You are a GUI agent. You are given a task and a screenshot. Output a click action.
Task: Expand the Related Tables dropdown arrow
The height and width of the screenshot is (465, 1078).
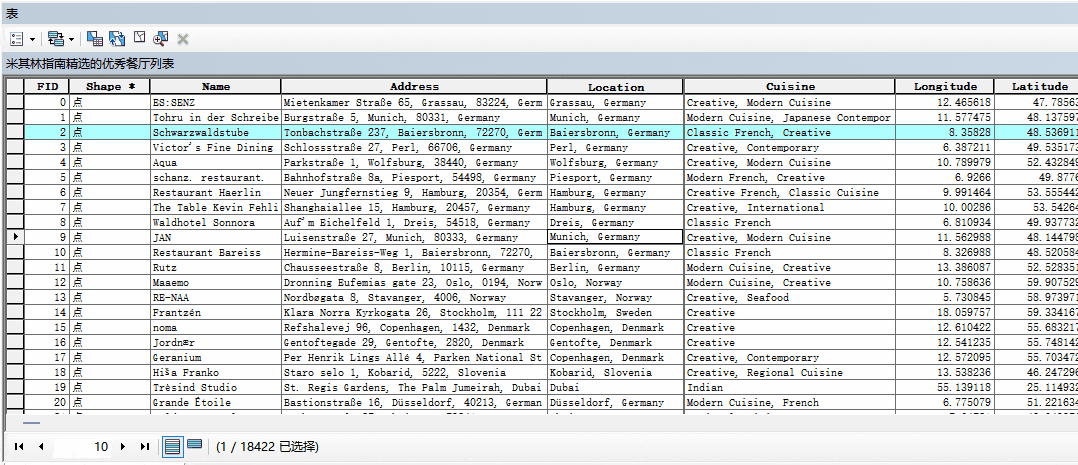point(71,39)
